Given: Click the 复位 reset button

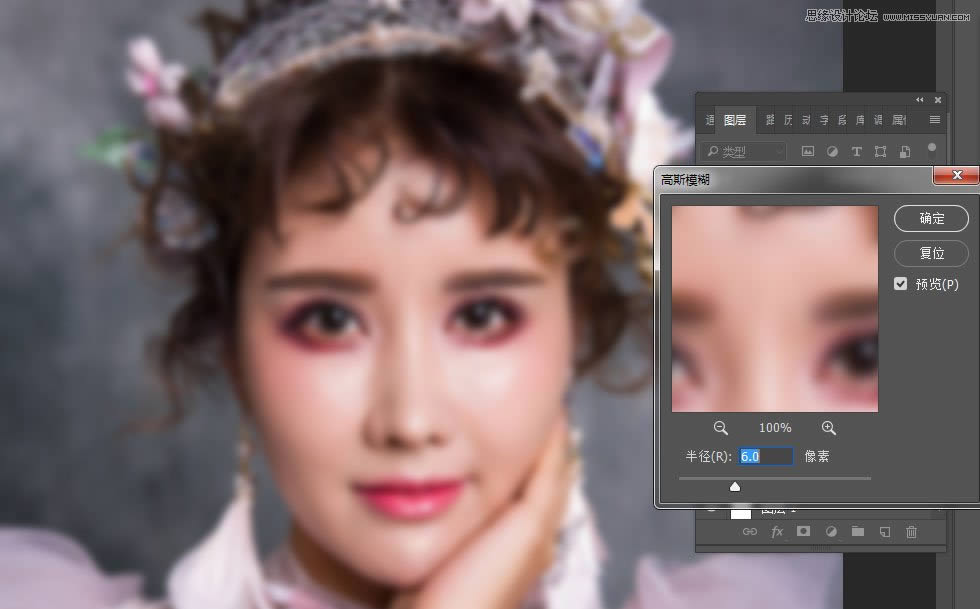Looking at the screenshot, I should tap(931, 253).
